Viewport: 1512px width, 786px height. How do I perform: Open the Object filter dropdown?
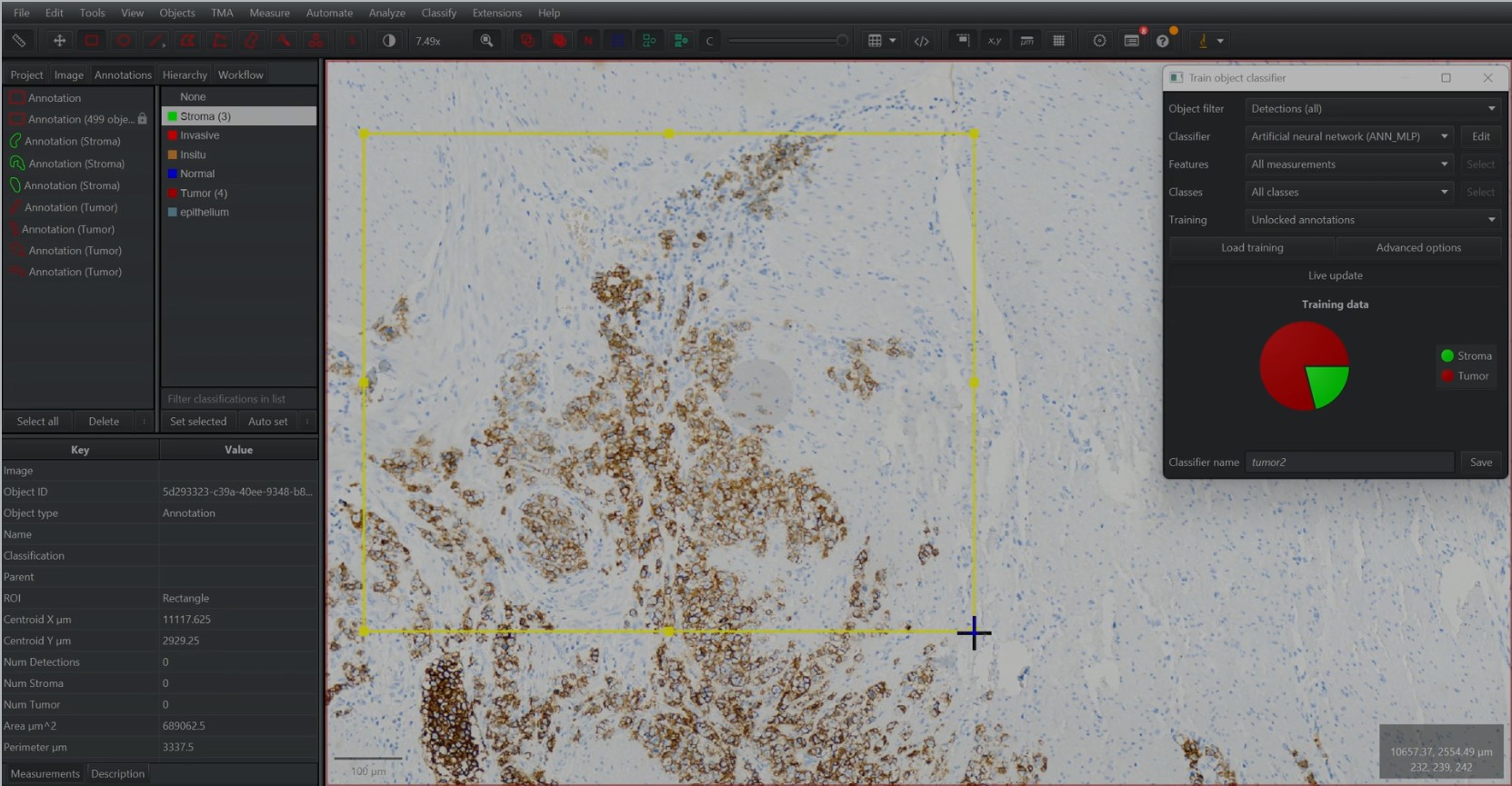pos(1372,109)
